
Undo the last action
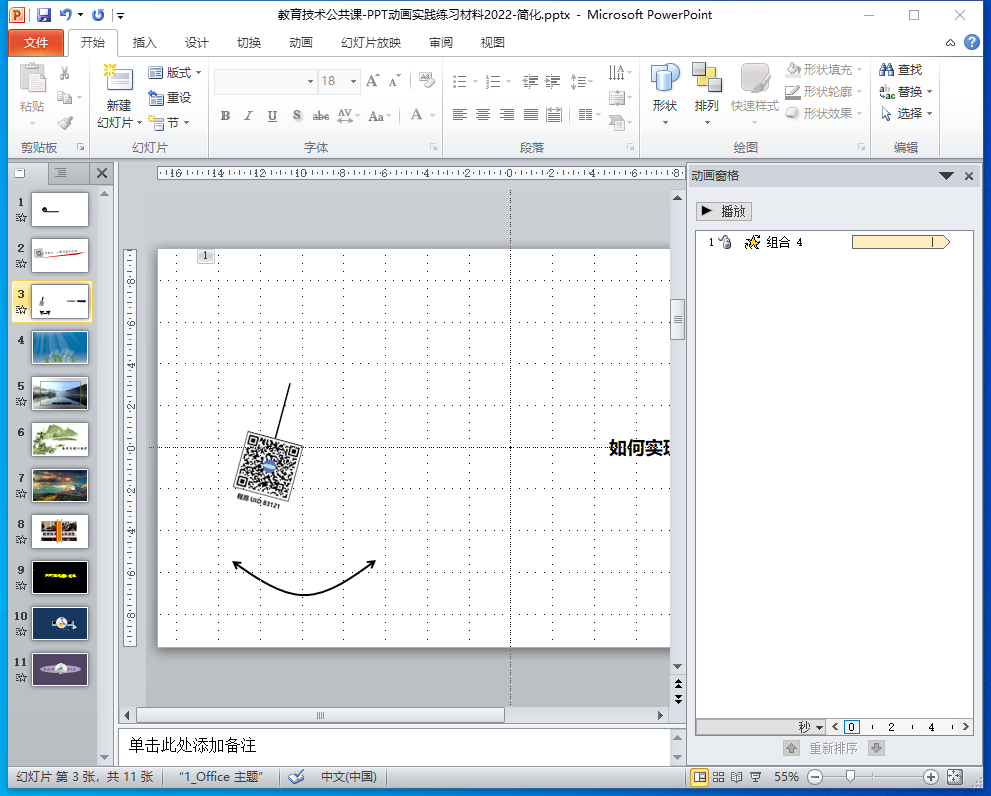pos(65,15)
